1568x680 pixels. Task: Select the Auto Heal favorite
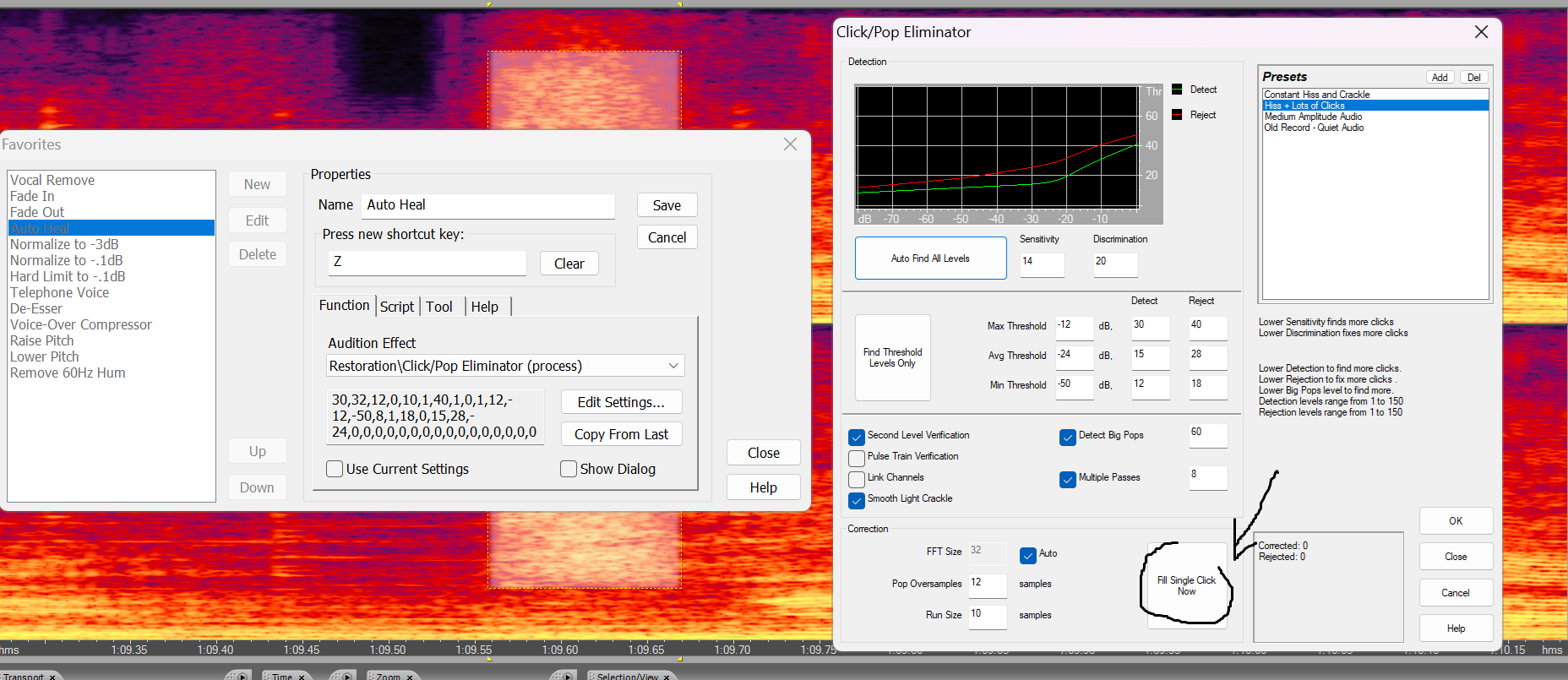pyautogui.click(x=112, y=228)
